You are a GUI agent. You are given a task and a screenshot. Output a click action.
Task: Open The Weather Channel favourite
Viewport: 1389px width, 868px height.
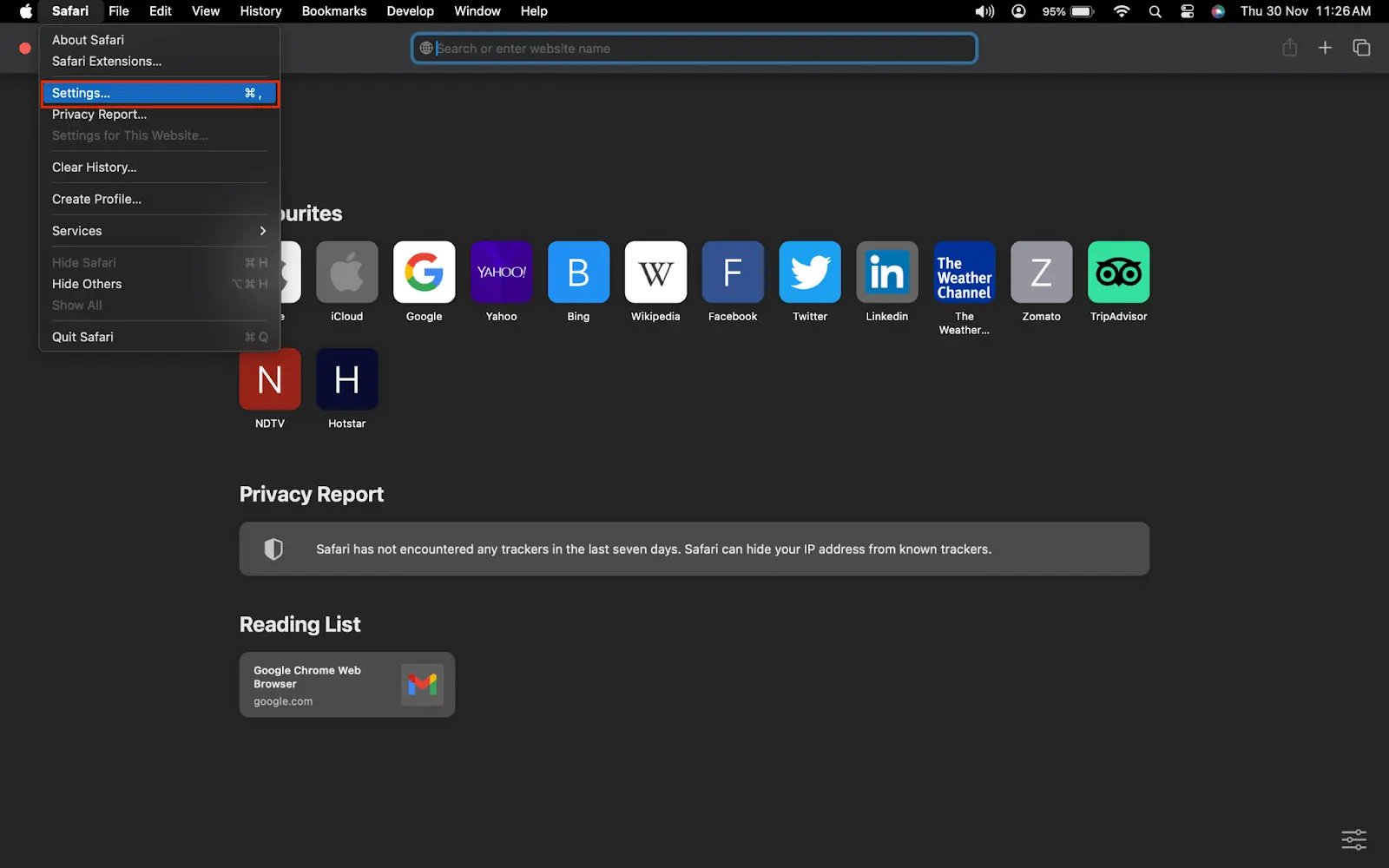(964, 272)
